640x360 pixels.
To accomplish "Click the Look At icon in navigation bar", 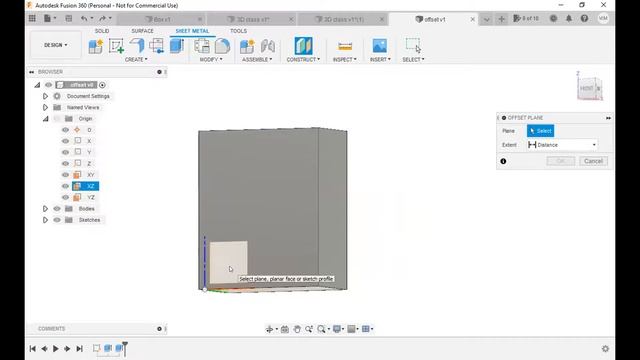I will [285, 329].
